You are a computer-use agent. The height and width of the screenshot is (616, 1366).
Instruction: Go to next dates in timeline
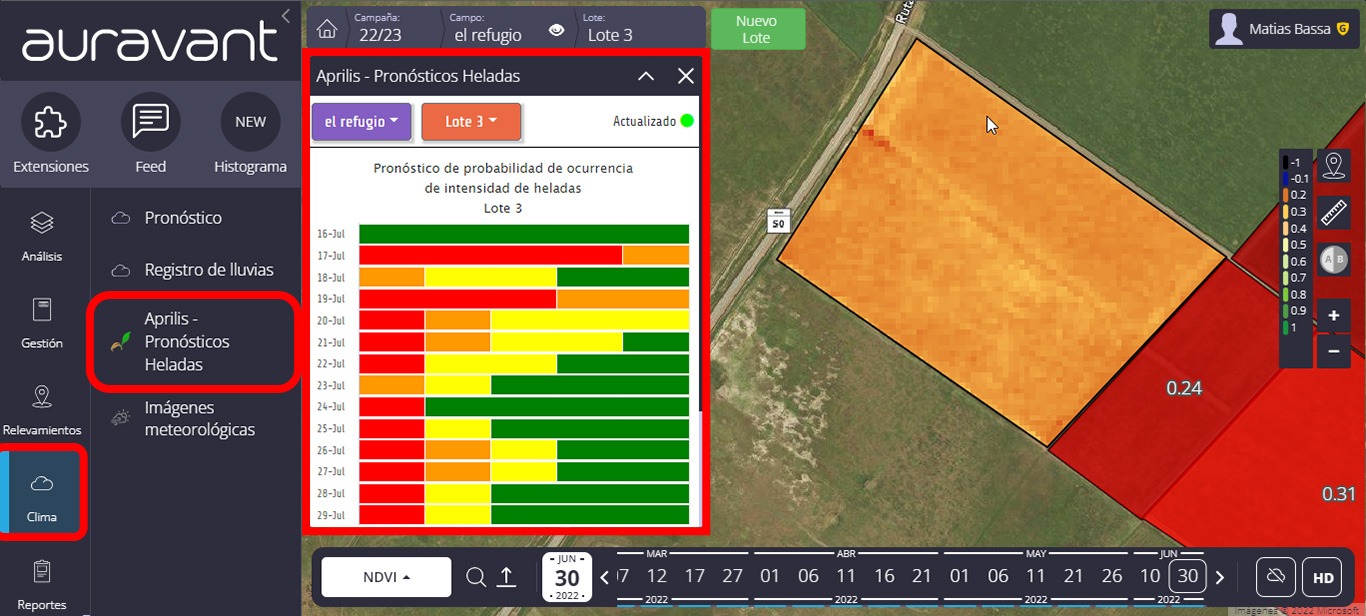[1219, 577]
